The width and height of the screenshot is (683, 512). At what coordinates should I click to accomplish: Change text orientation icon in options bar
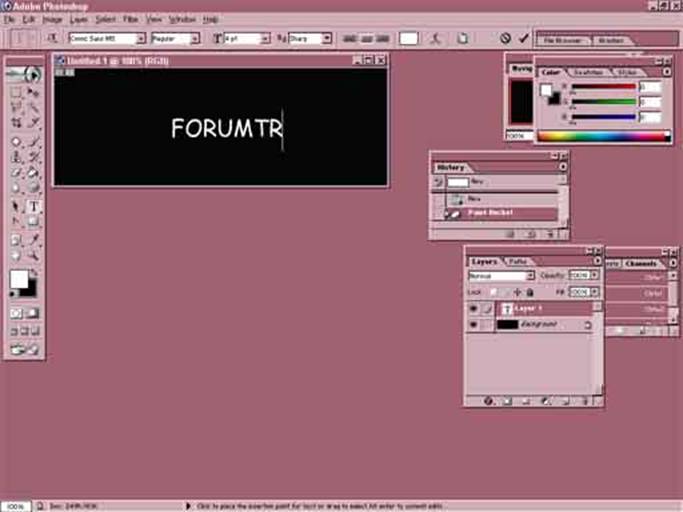tap(53, 38)
